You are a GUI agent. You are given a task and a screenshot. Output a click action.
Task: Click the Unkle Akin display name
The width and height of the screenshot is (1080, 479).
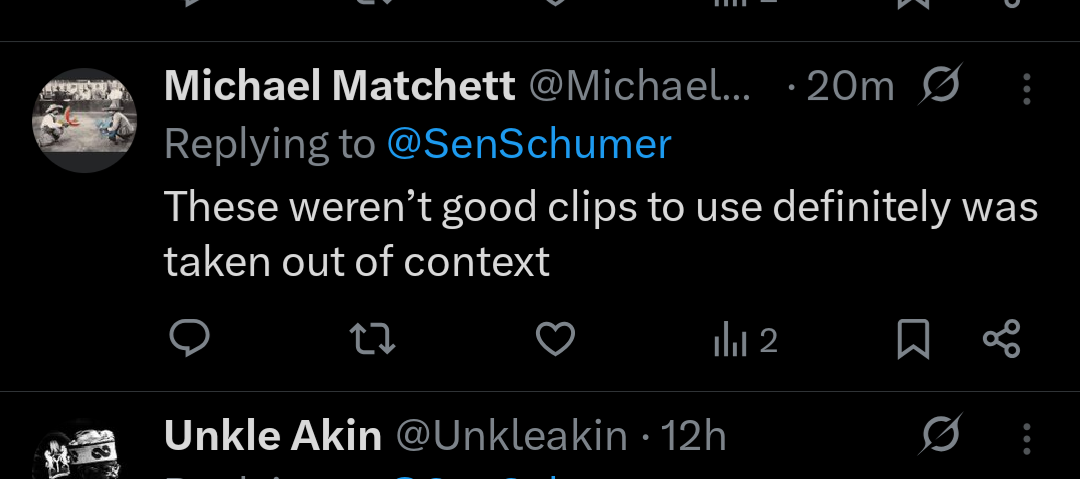pyautogui.click(x=272, y=436)
